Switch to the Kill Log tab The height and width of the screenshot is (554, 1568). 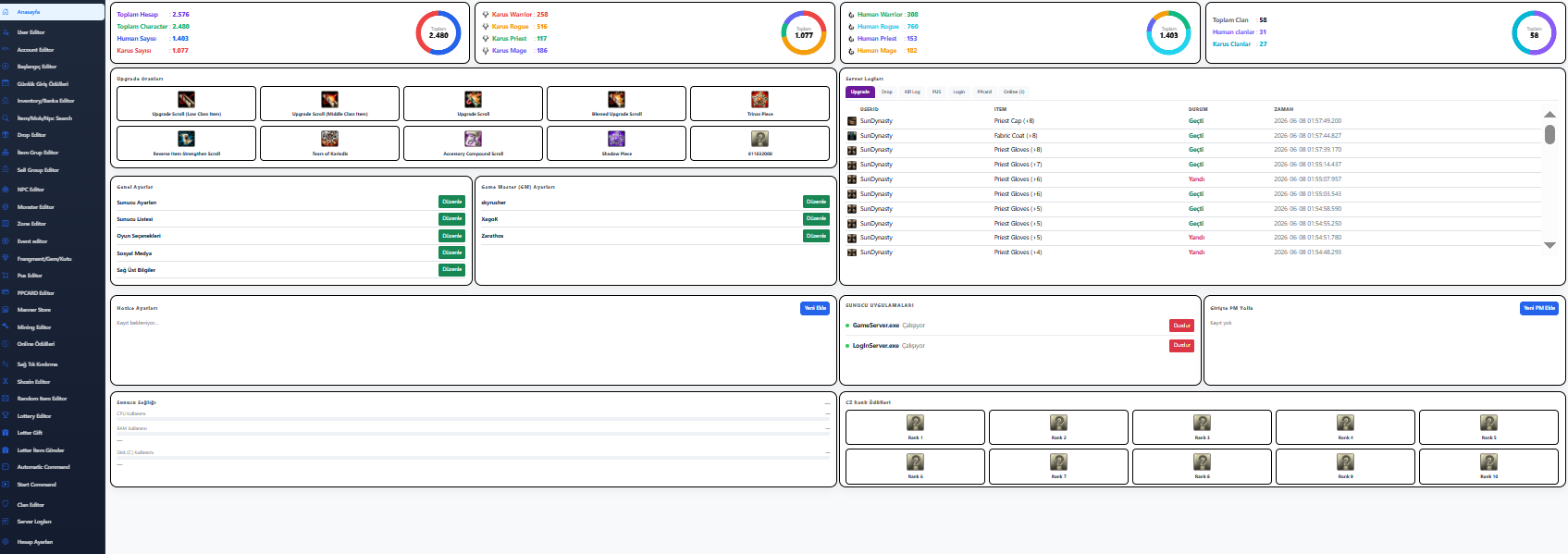tap(912, 92)
